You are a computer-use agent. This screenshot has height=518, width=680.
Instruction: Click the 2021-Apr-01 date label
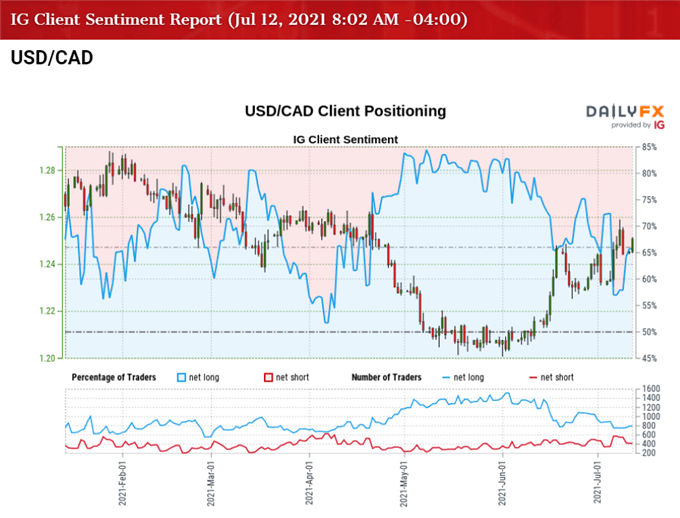pos(309,483)
